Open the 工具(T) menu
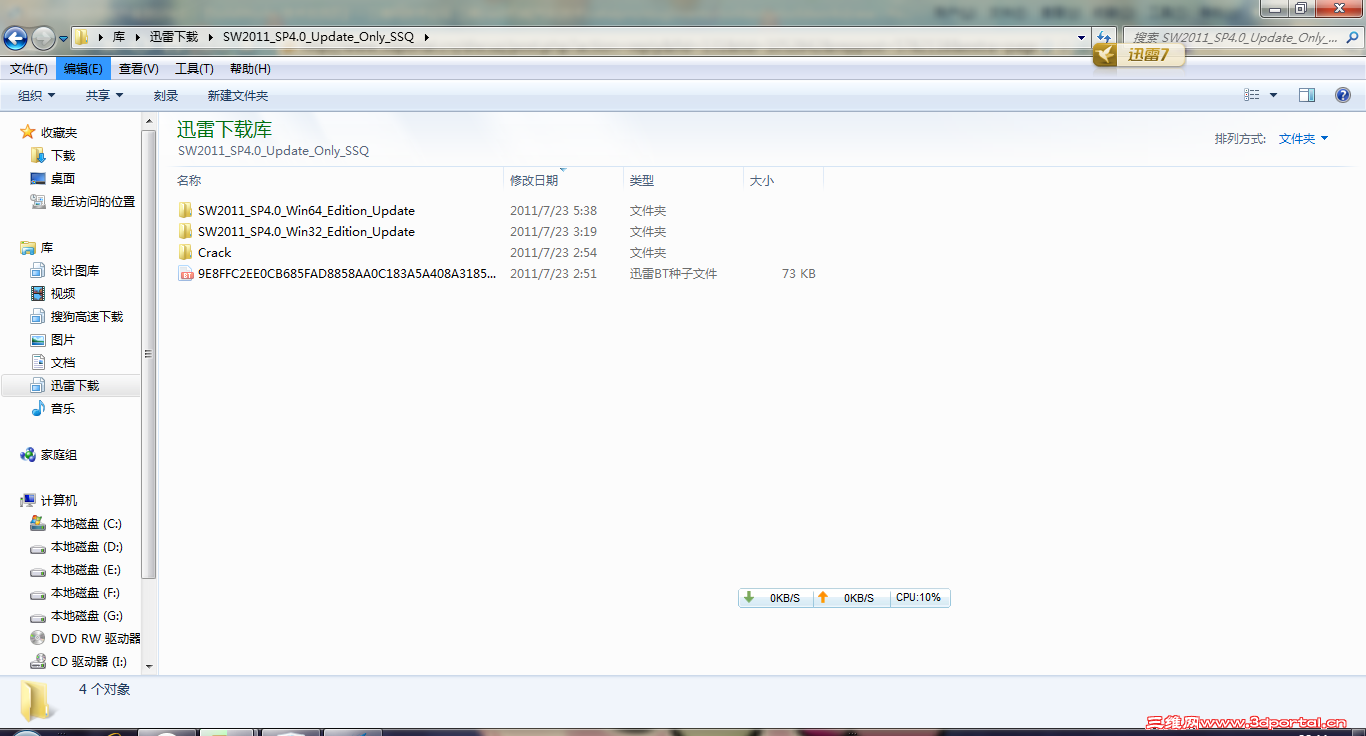 click(194, 69)
